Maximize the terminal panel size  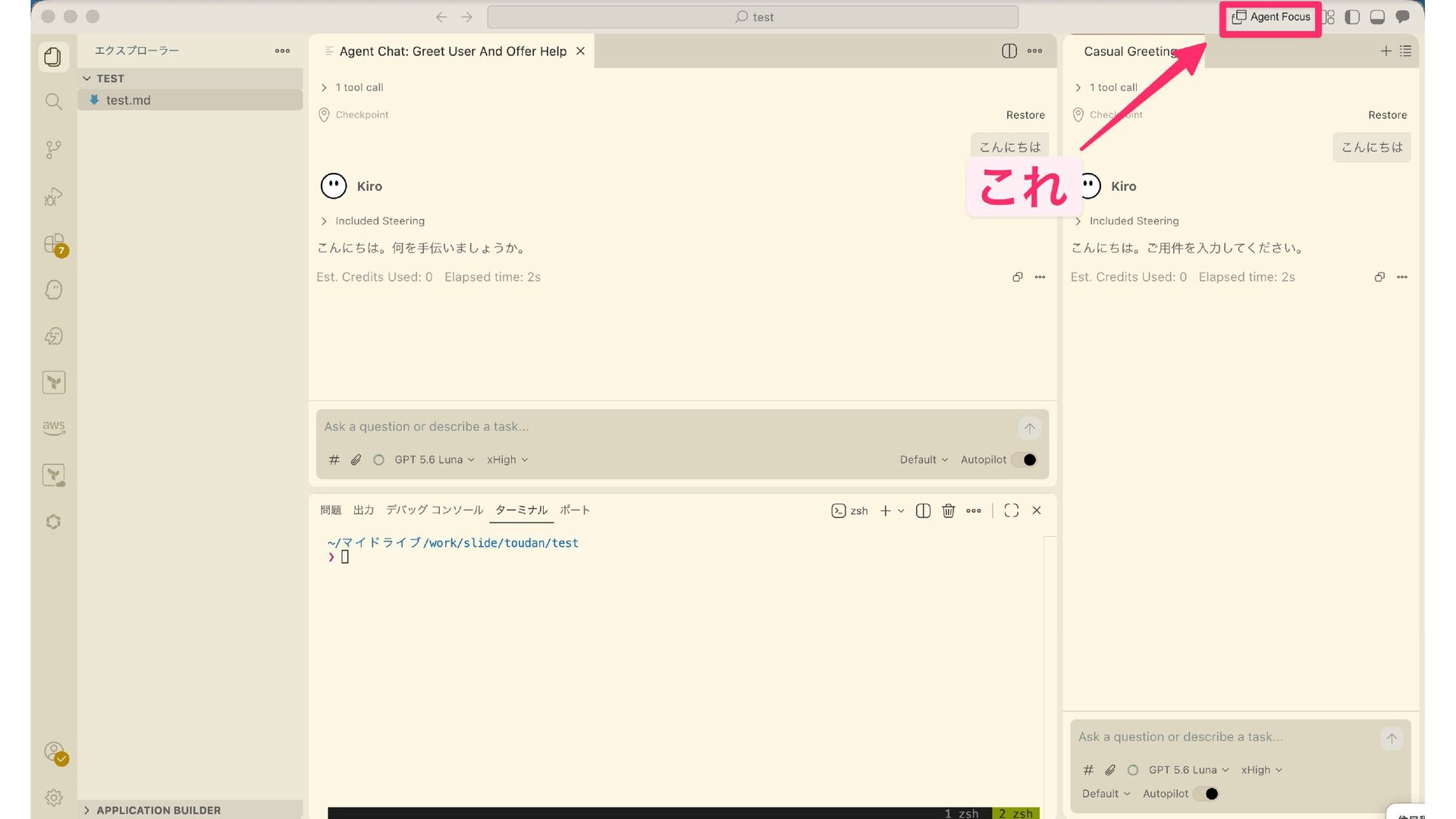pos(1011,510)
